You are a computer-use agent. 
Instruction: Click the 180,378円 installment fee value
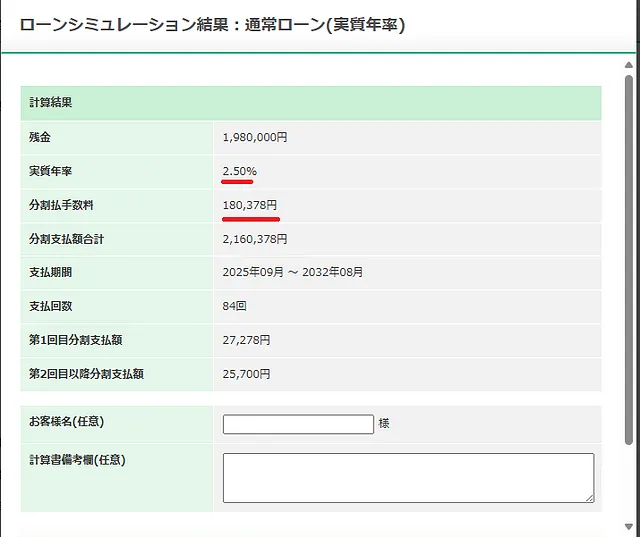coord(250,205)
